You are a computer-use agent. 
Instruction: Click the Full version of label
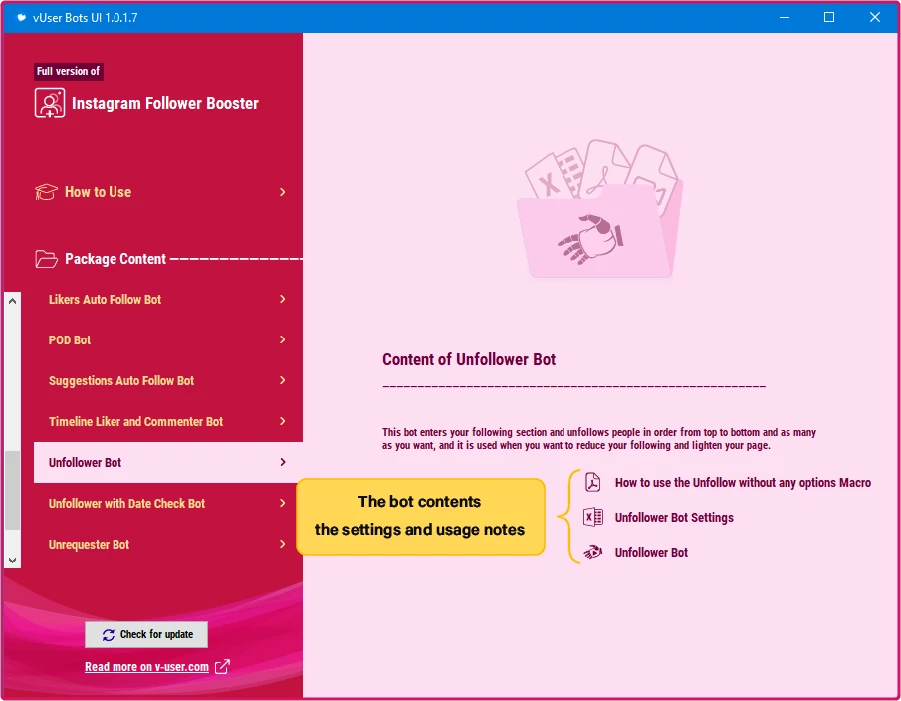68,71
